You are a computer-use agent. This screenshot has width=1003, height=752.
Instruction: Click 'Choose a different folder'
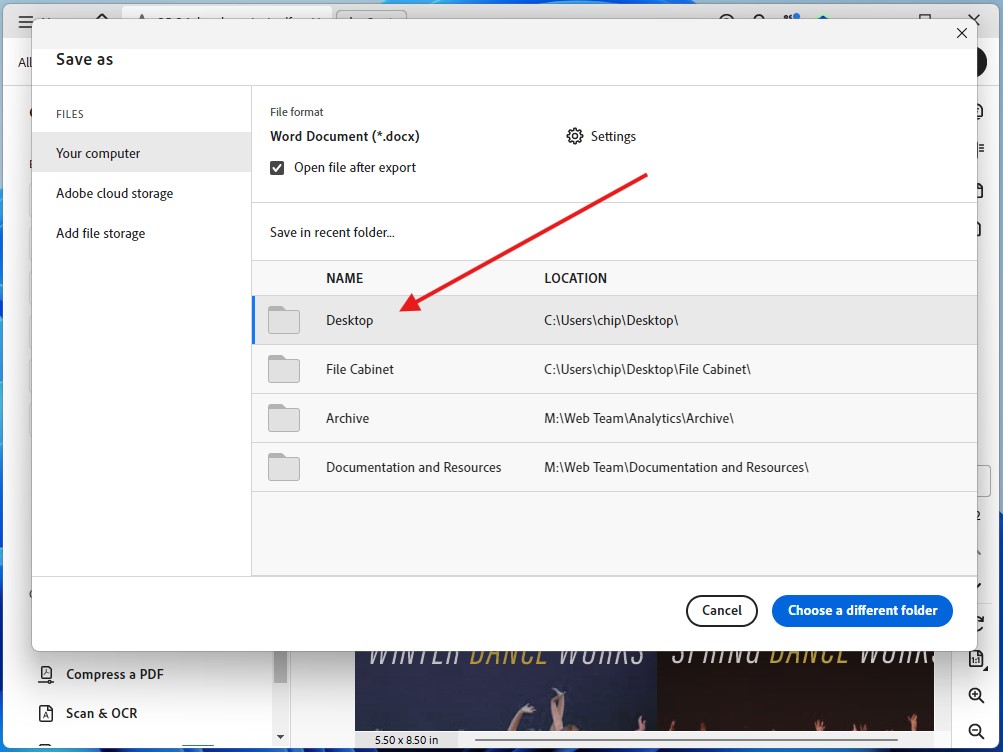pyautogui.click(x=861, y=610)
